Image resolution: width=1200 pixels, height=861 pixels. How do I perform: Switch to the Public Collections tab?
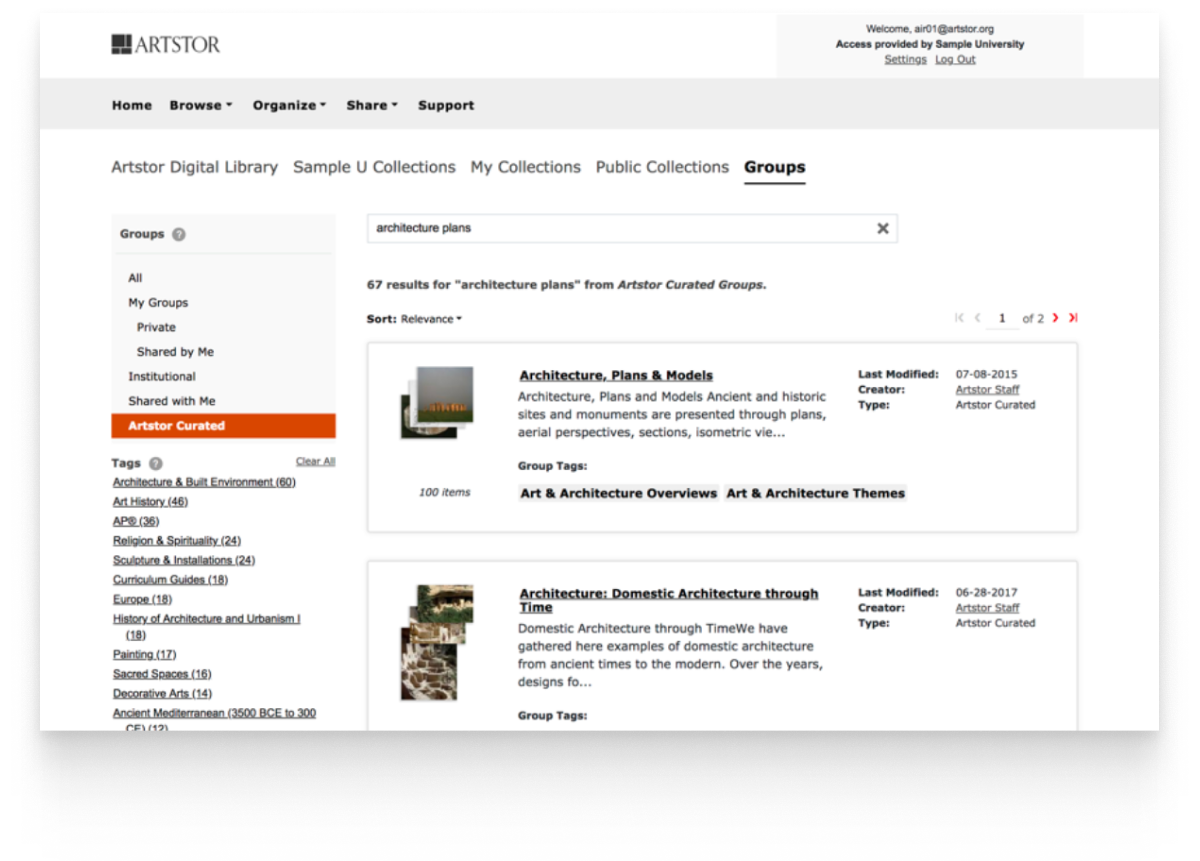coord(662,167)
